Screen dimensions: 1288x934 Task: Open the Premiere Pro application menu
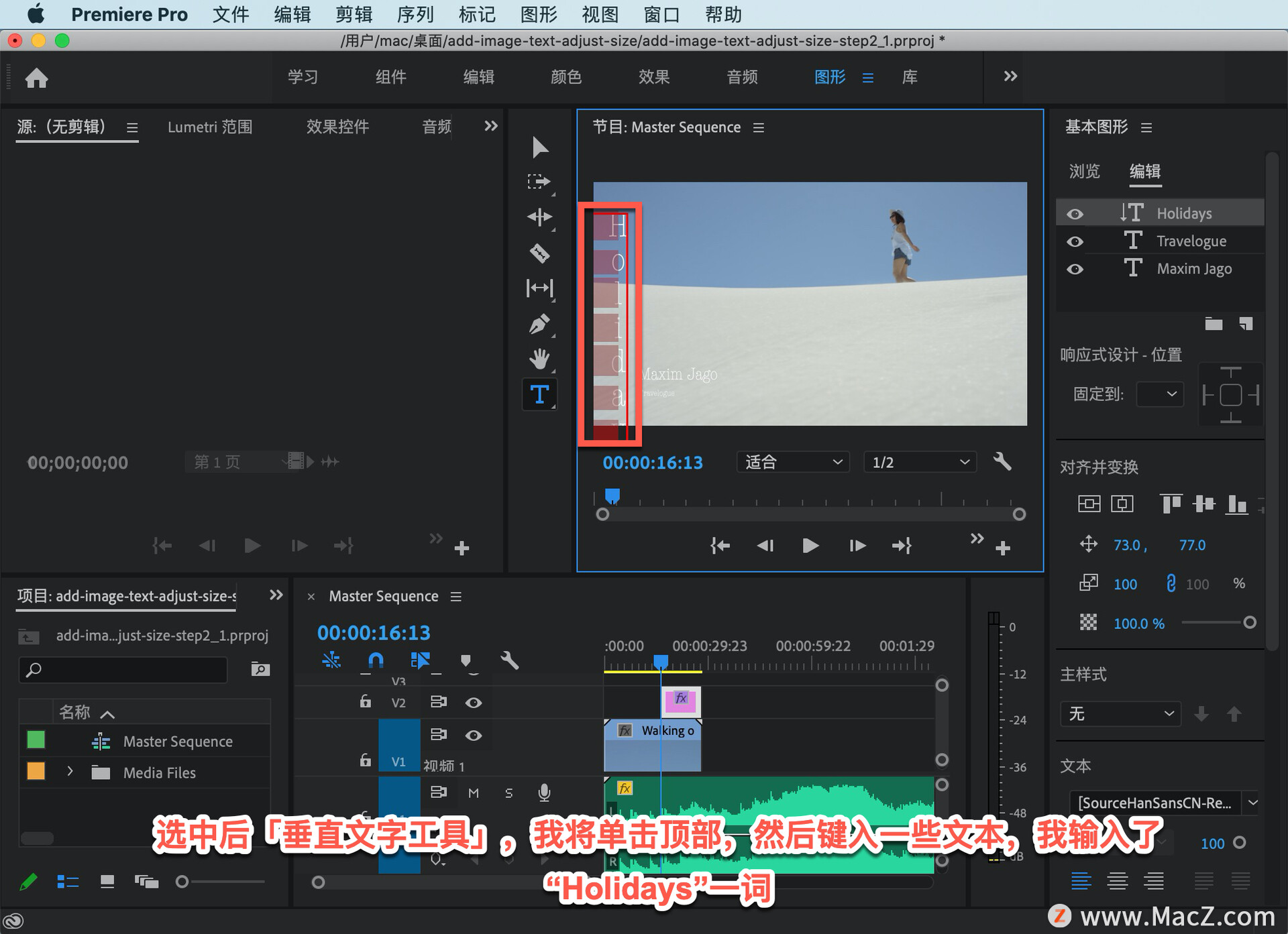129,14
